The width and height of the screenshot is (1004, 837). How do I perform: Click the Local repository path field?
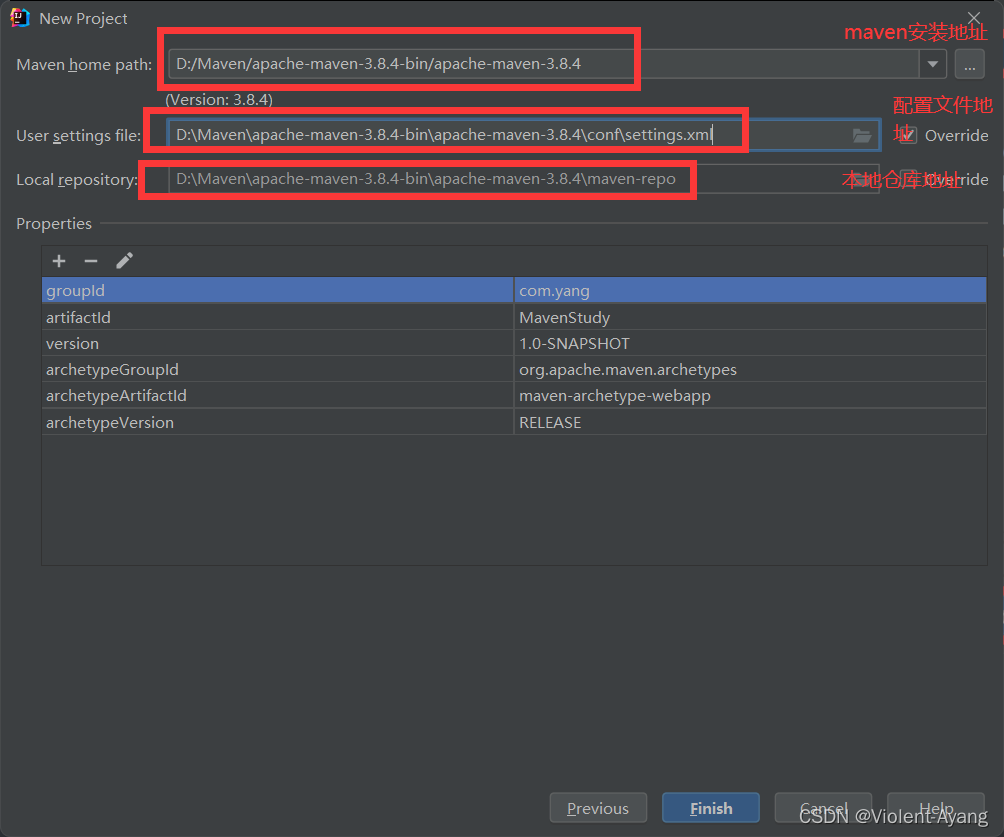[x=524, y=179]
